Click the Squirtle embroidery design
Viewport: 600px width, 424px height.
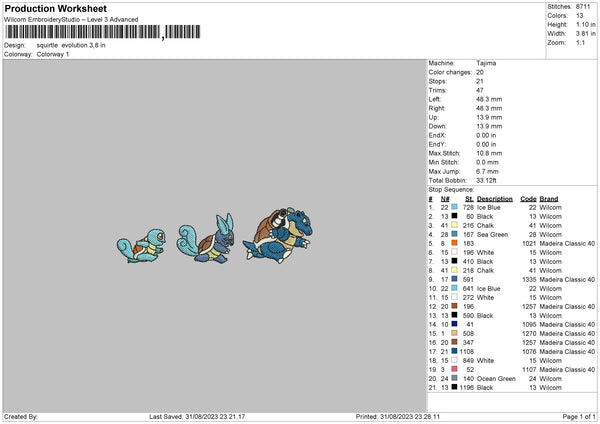(x=142, y=246)
